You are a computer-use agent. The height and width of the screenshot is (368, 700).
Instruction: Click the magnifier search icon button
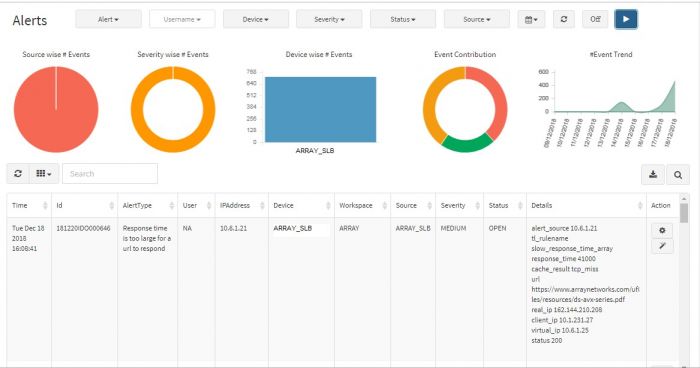pyautogui.click(x=678, y=175)
